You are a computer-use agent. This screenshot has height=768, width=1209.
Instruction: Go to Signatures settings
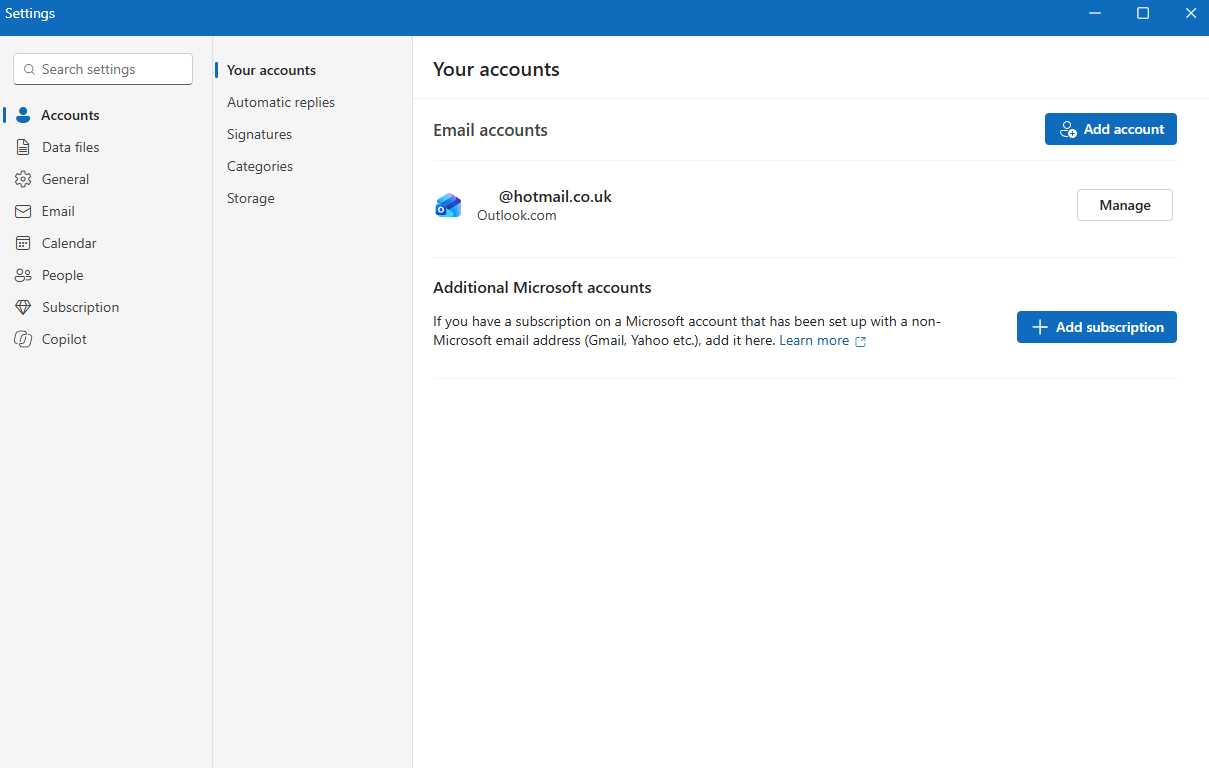pos(259,134)
